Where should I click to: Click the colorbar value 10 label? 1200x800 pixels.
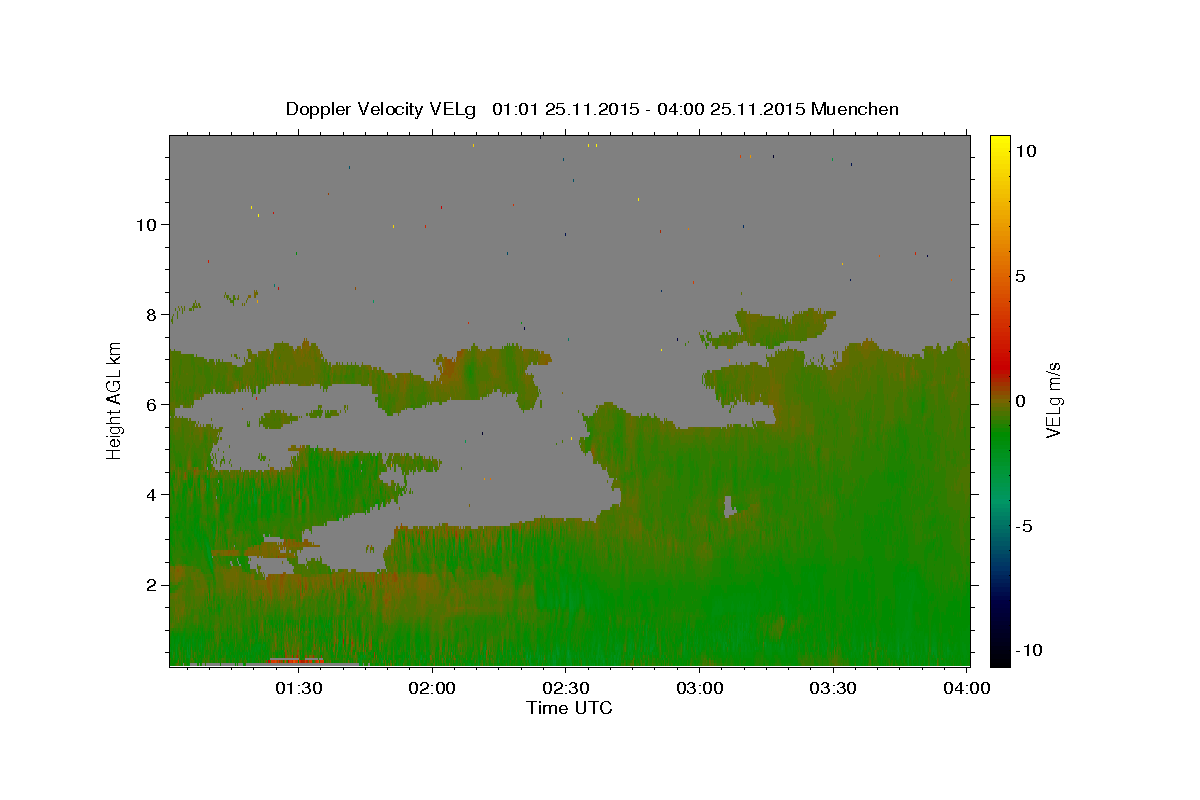pyautogui.click(x=1025, y=150)
